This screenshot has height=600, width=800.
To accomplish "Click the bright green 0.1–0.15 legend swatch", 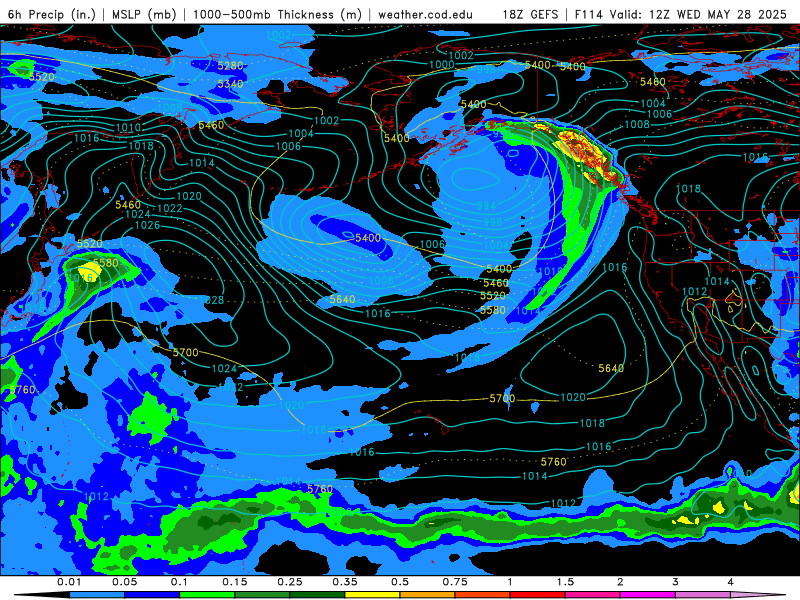I will pyautogui.click(x=207, y=595).
